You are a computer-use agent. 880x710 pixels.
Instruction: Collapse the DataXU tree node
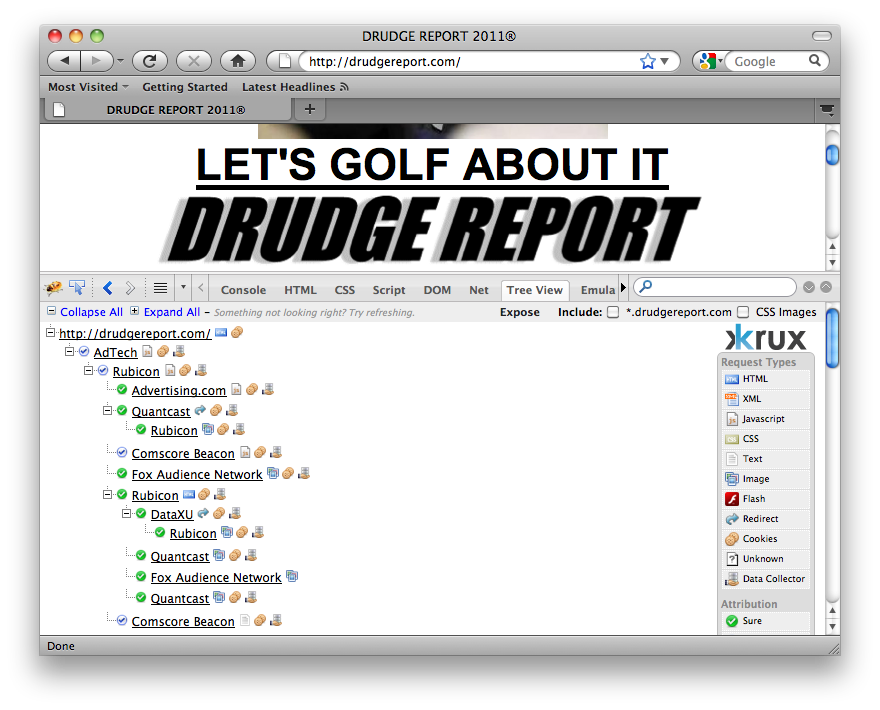click(127, 514)
